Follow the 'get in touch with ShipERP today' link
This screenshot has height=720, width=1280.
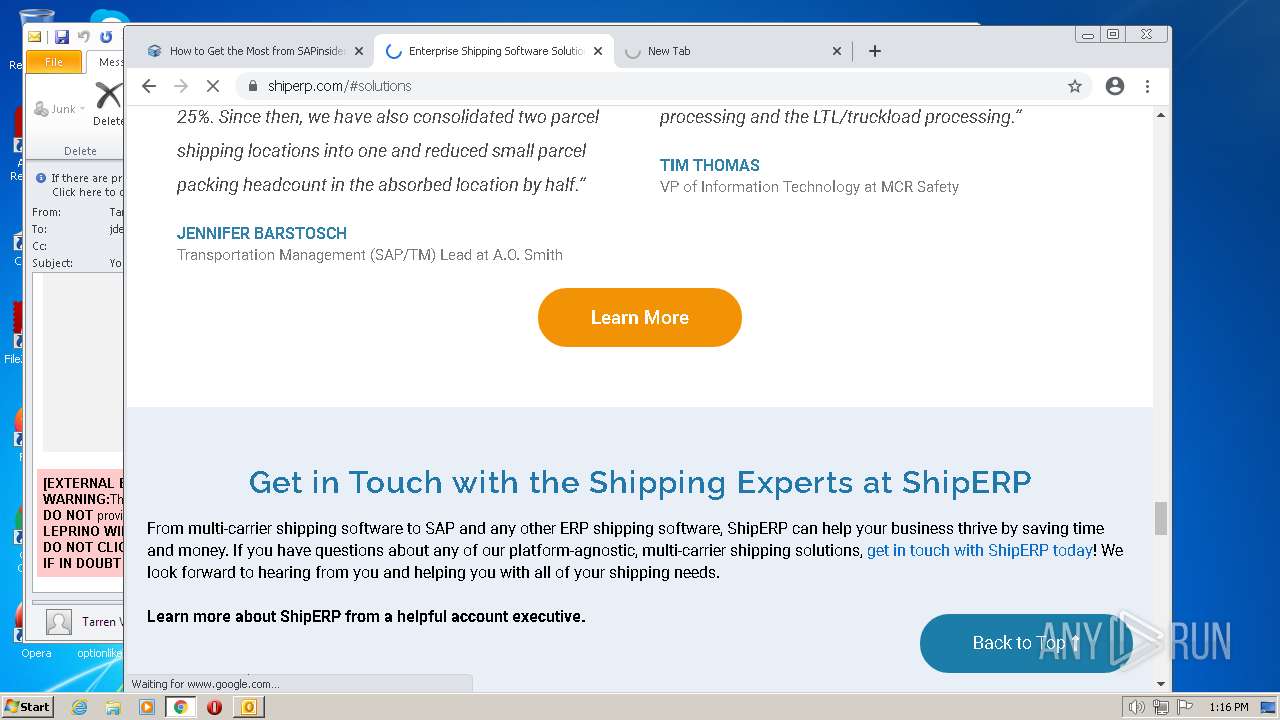(979, 550)
